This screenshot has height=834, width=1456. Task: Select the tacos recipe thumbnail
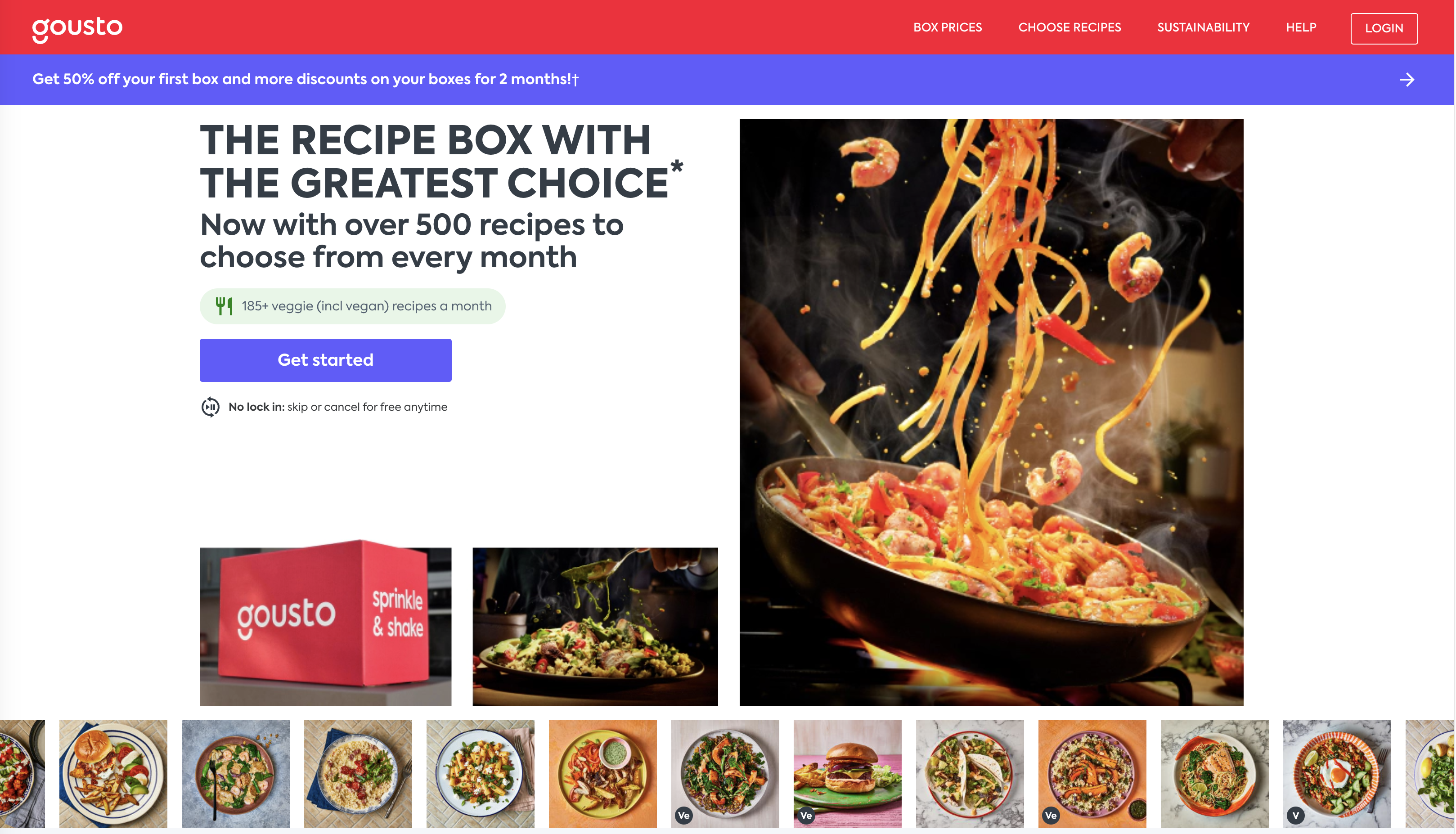coord(970,774)
